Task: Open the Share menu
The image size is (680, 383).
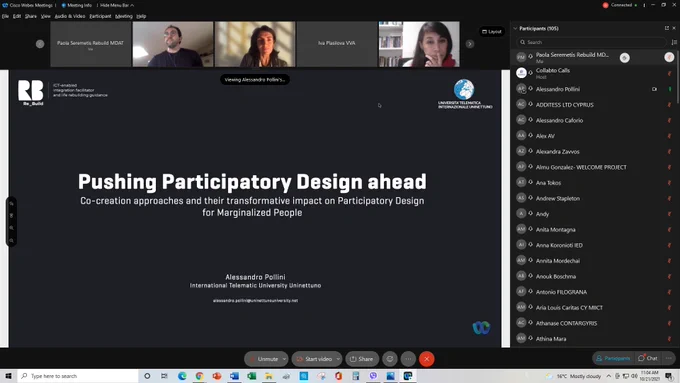Action: 31,16
